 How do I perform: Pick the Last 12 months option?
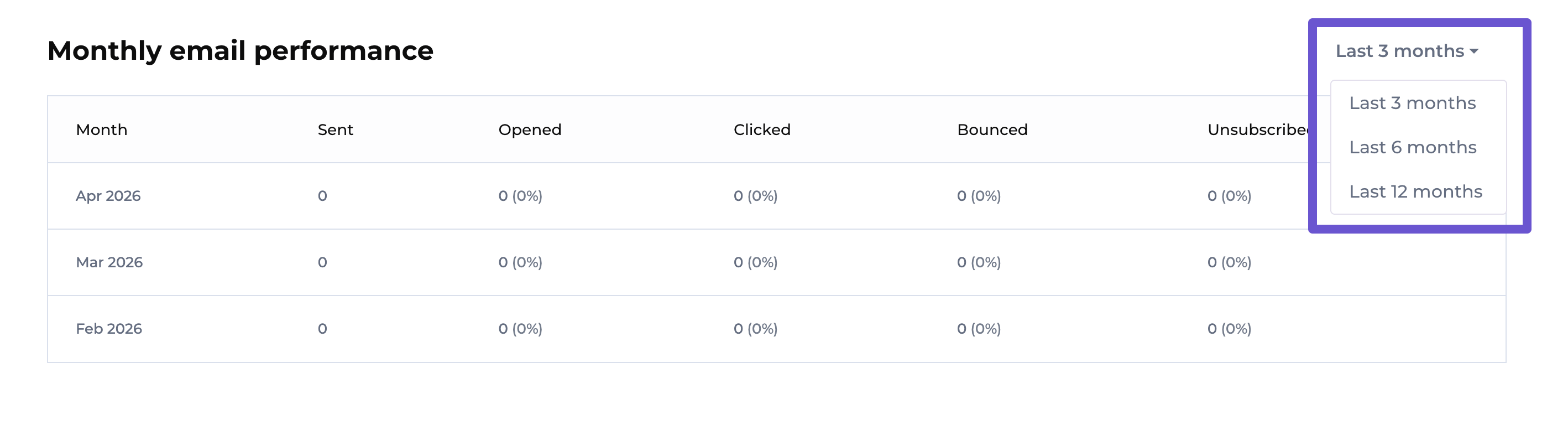1415,192
